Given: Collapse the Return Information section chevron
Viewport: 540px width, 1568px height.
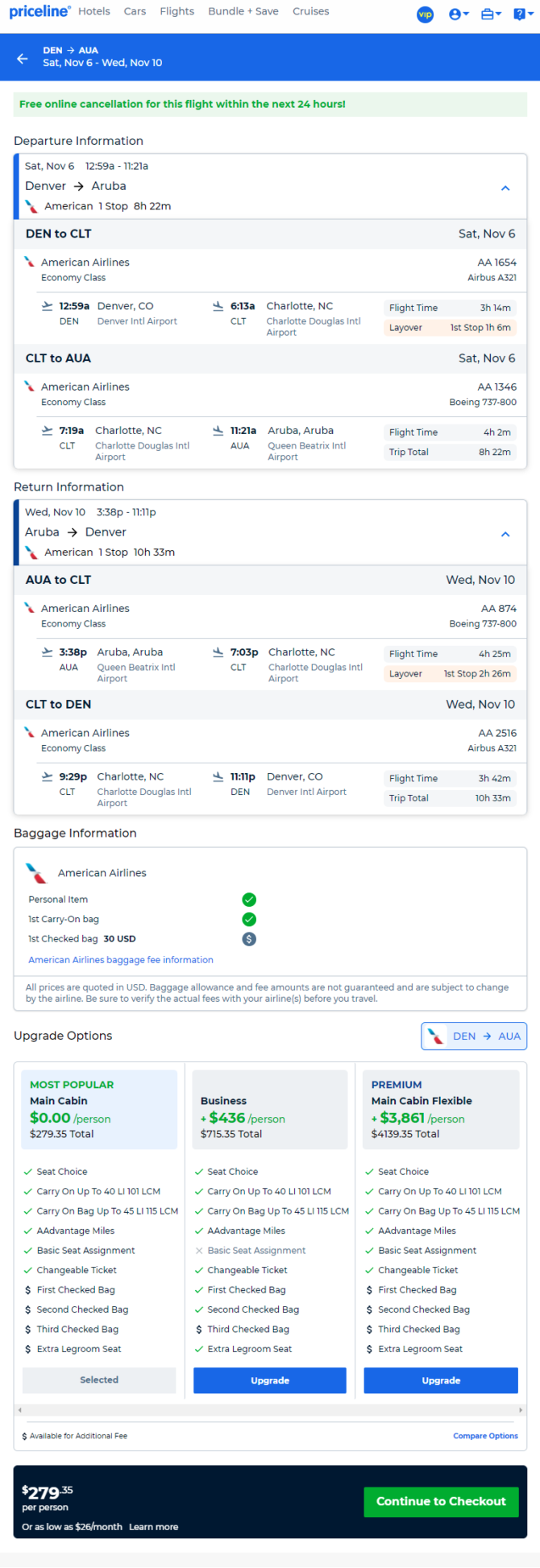Looking at the screenshot, I should click(505, 534).
